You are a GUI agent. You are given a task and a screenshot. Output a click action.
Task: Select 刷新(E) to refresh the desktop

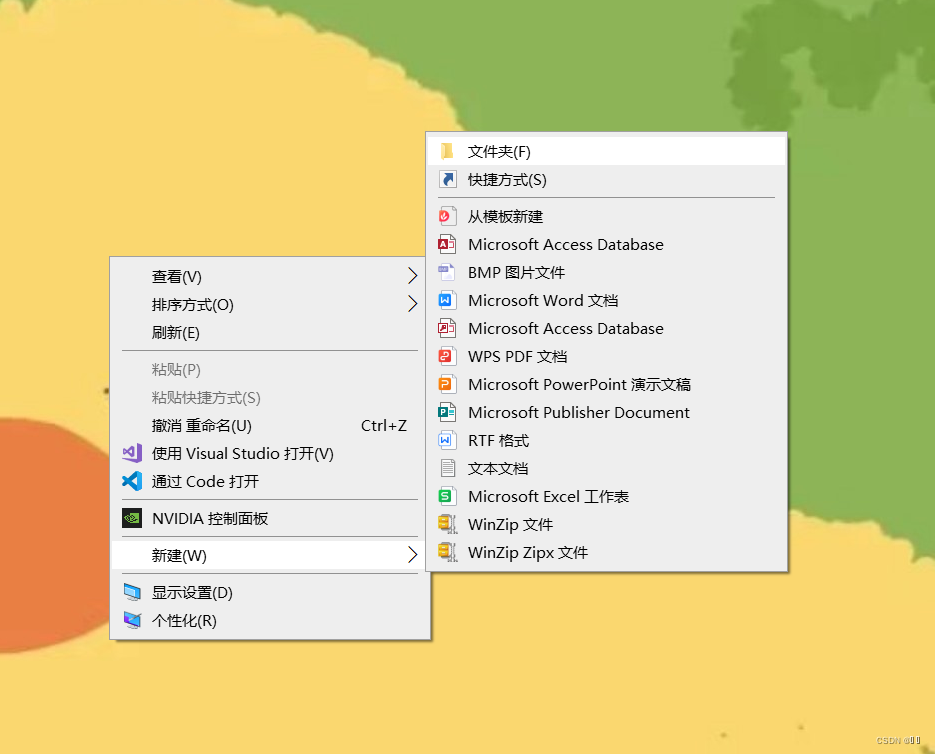(270, 332)
